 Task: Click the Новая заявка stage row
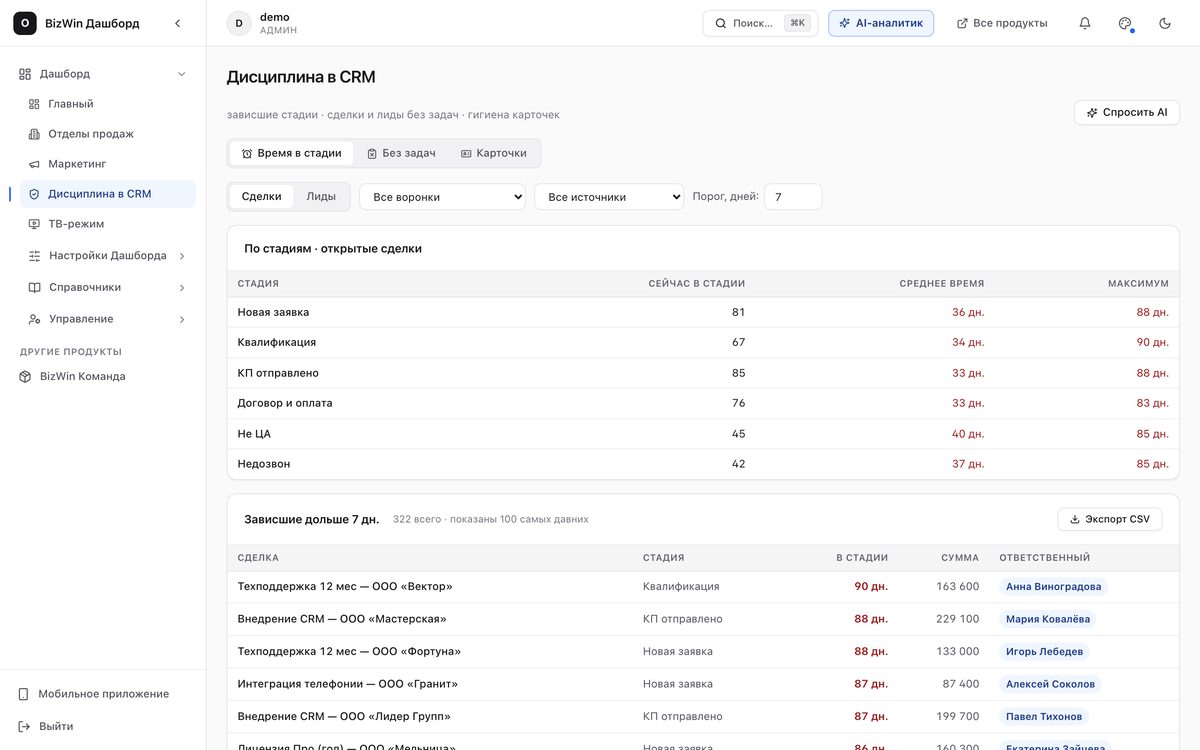[703, 312]
